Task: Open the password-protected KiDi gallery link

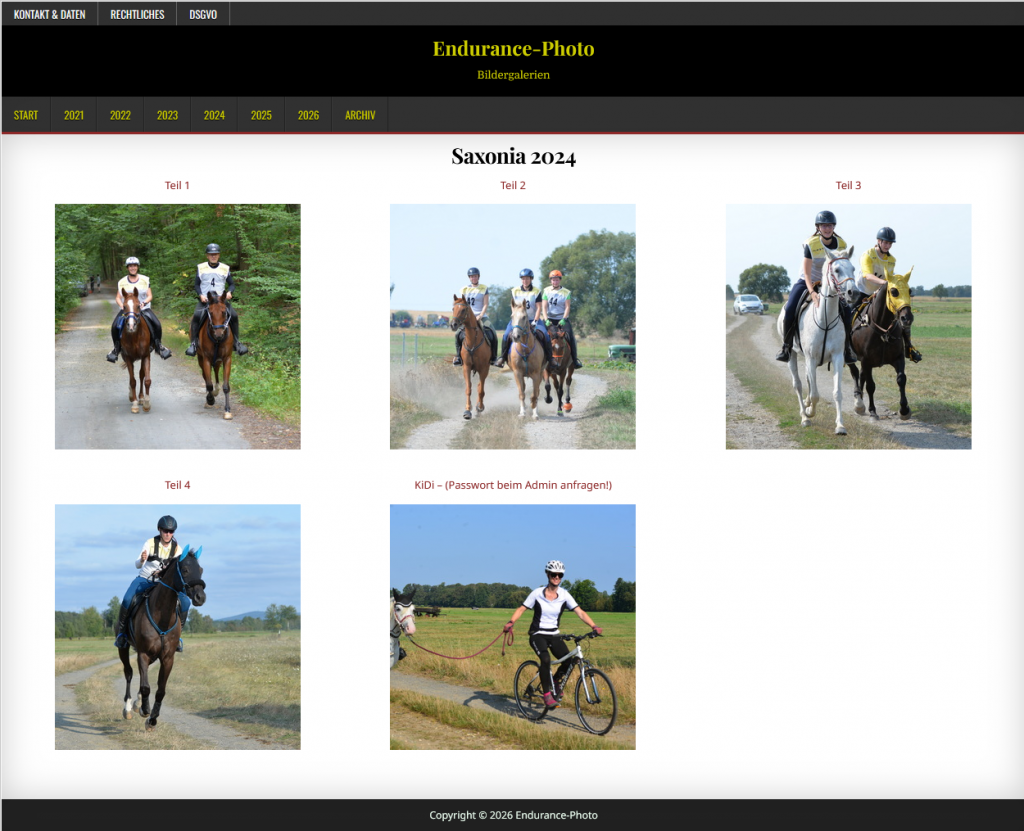Action: [x=513, y=485]
